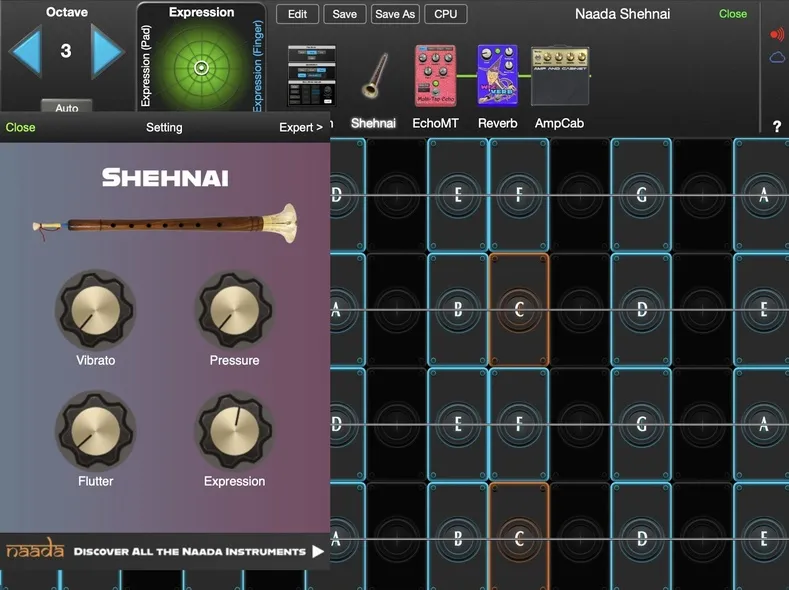Click the cloud icon
This screenshot has width=789, height=590.
(x=777, y=57)
